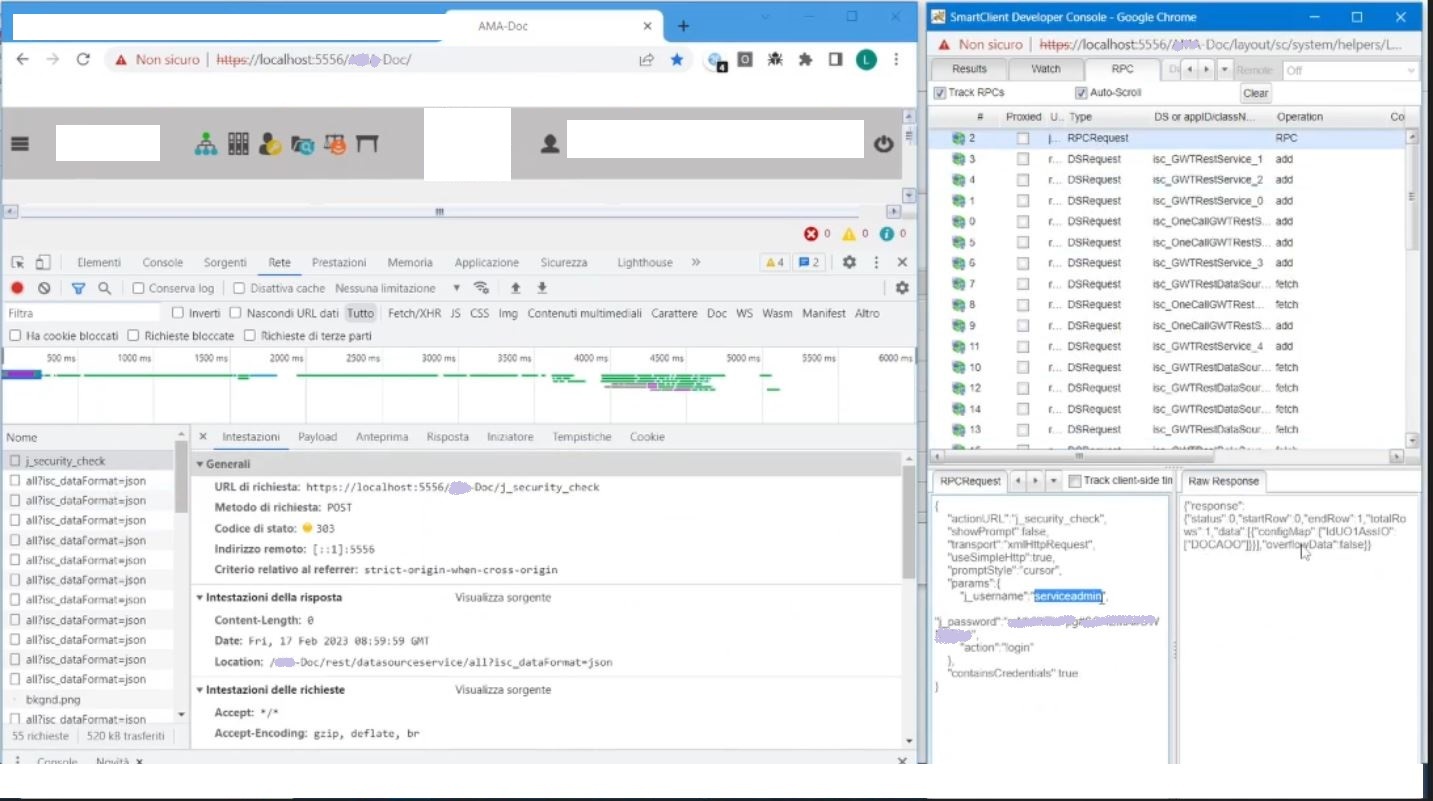Viewport: 1433px width, 801px height.
Task: Click the power logout icon
Action: click(x=883, y=144)
